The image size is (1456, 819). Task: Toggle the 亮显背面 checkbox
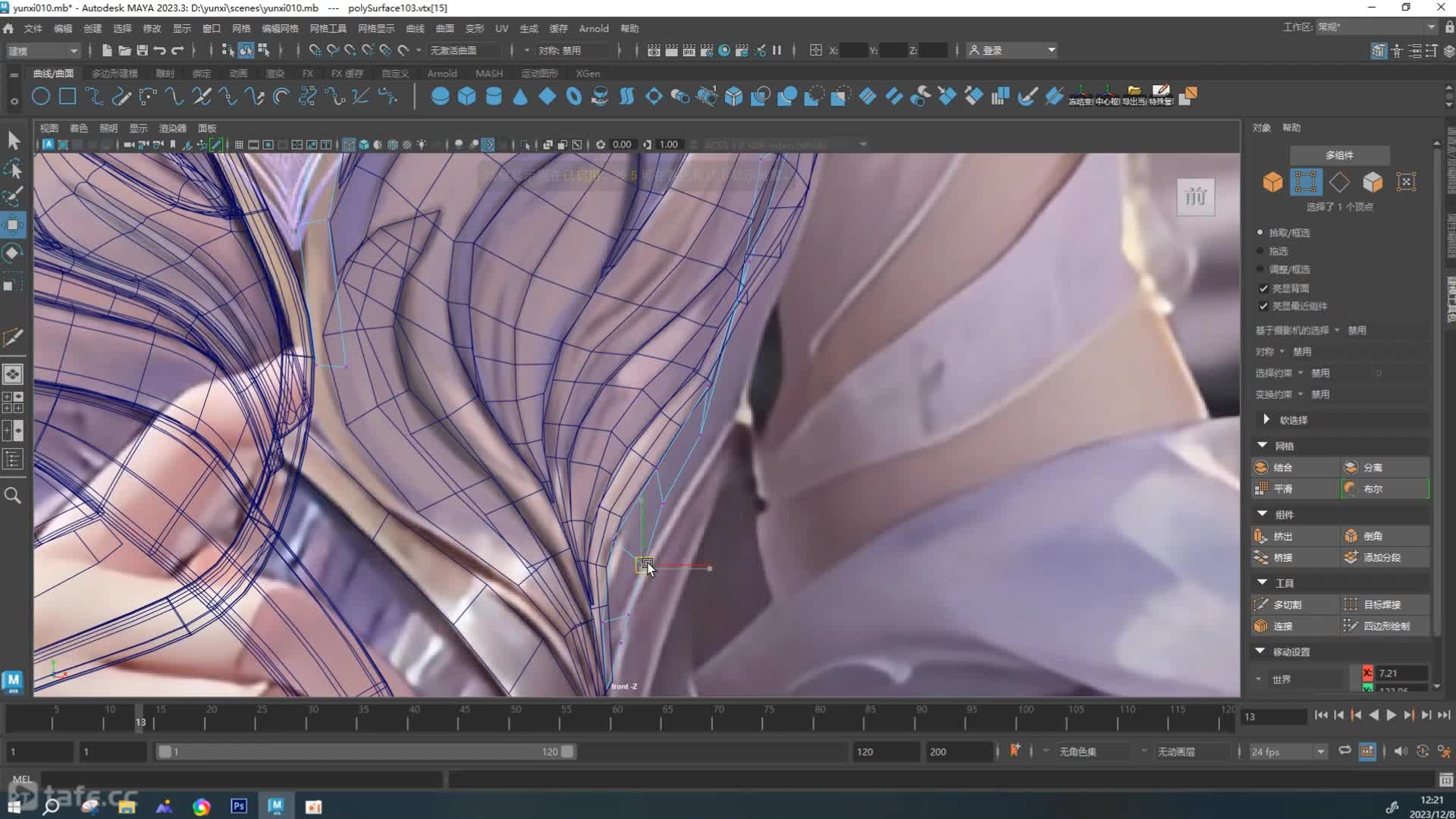(1263, 288)
